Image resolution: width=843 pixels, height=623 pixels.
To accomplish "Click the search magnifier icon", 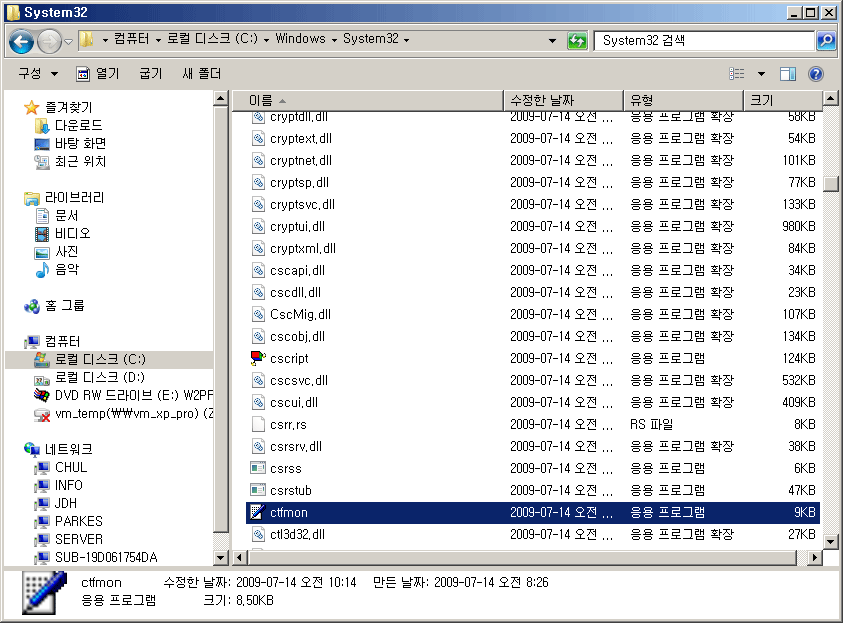I will pos(826,40).
